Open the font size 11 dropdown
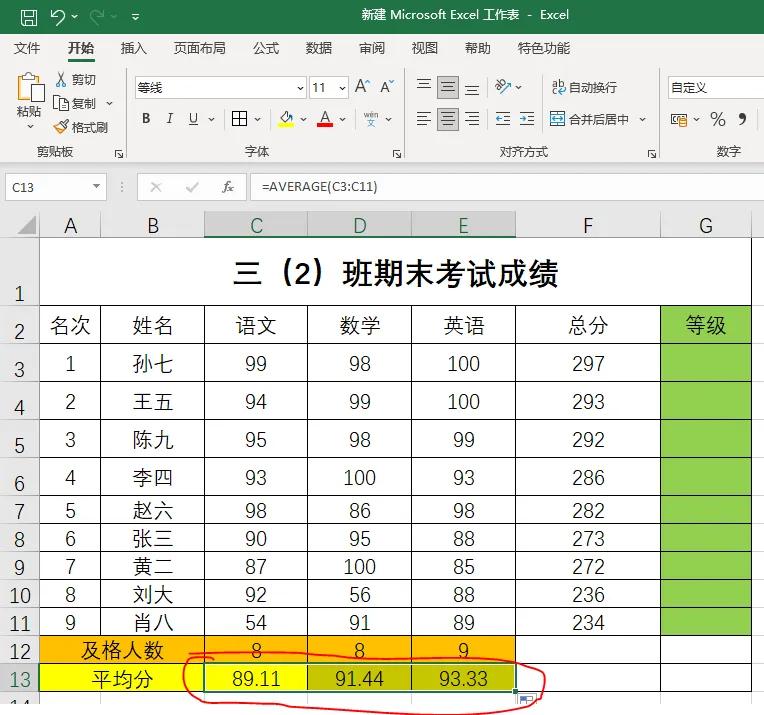This screenshot has width=764, height=715. 343,88
